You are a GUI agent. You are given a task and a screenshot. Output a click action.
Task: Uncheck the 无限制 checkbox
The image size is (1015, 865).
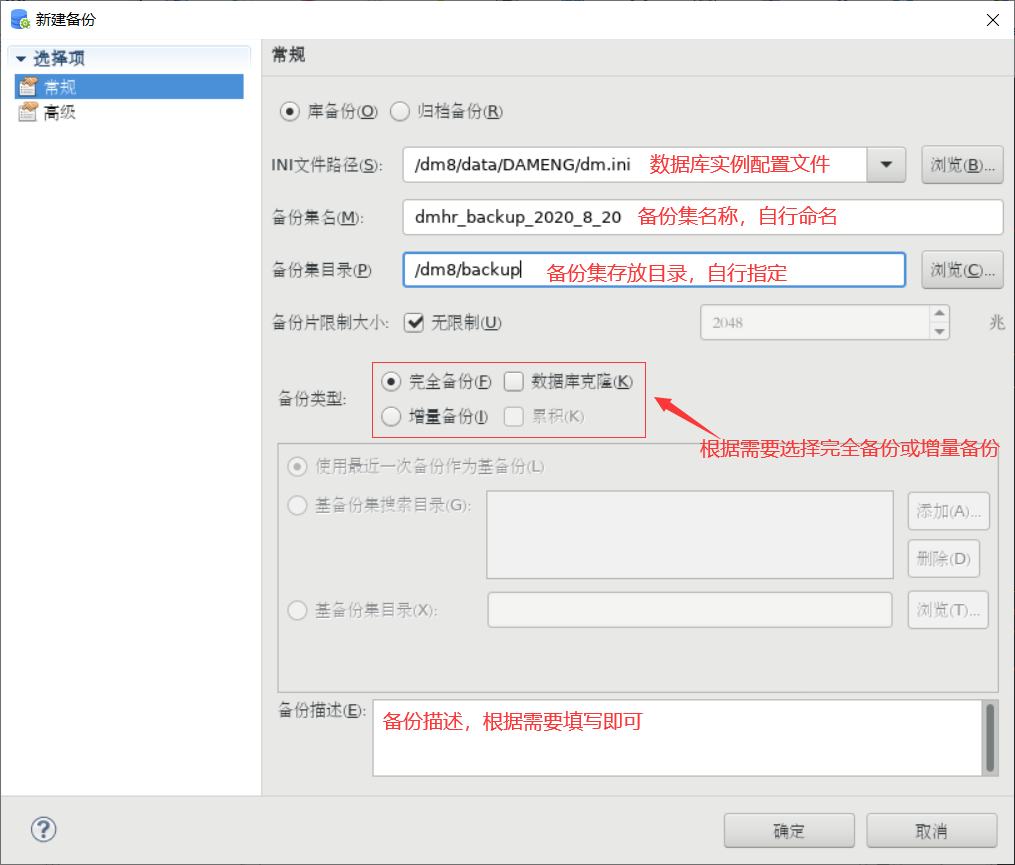point(414,322)
